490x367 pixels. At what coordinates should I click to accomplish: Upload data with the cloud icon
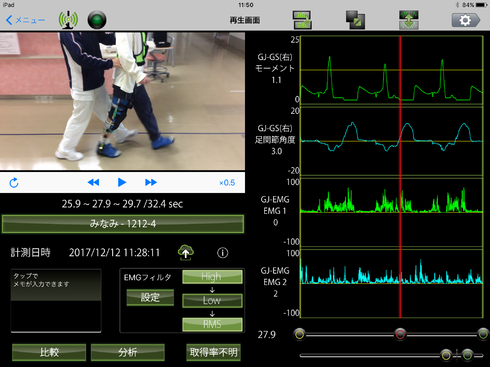[x=186, y=252]
